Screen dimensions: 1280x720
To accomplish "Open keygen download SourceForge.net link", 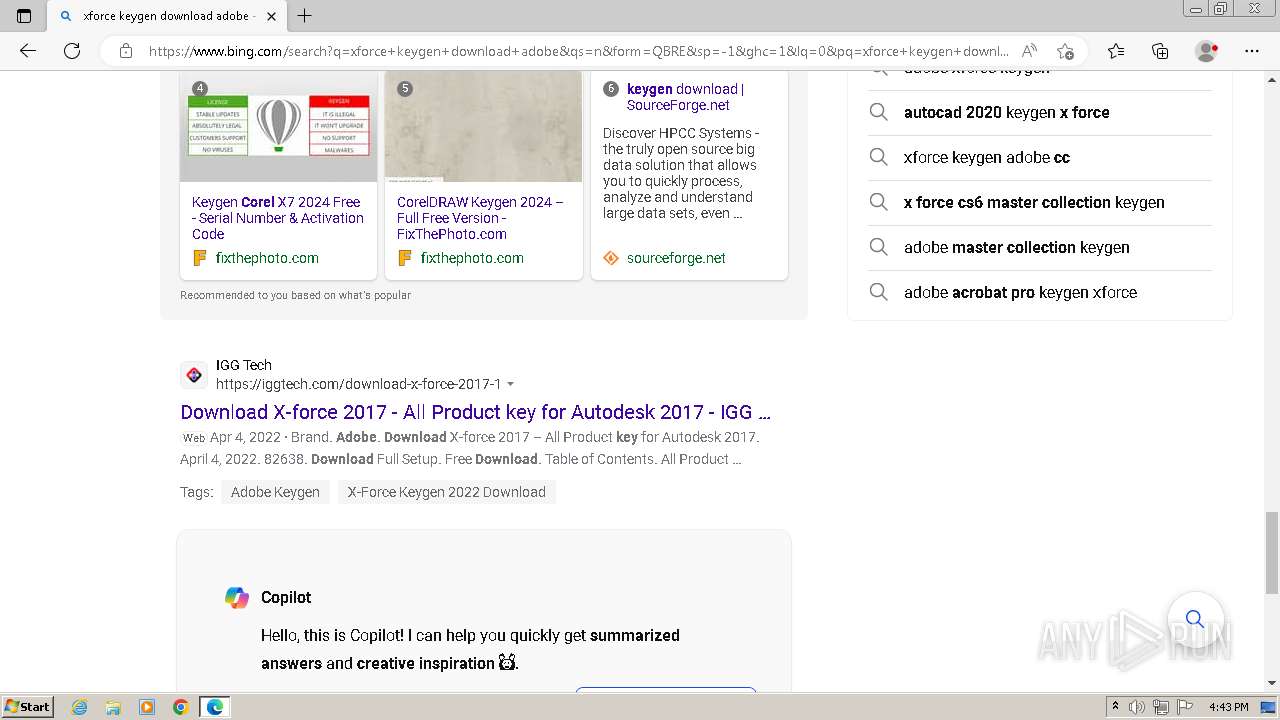I will click(x=685, y=97).
